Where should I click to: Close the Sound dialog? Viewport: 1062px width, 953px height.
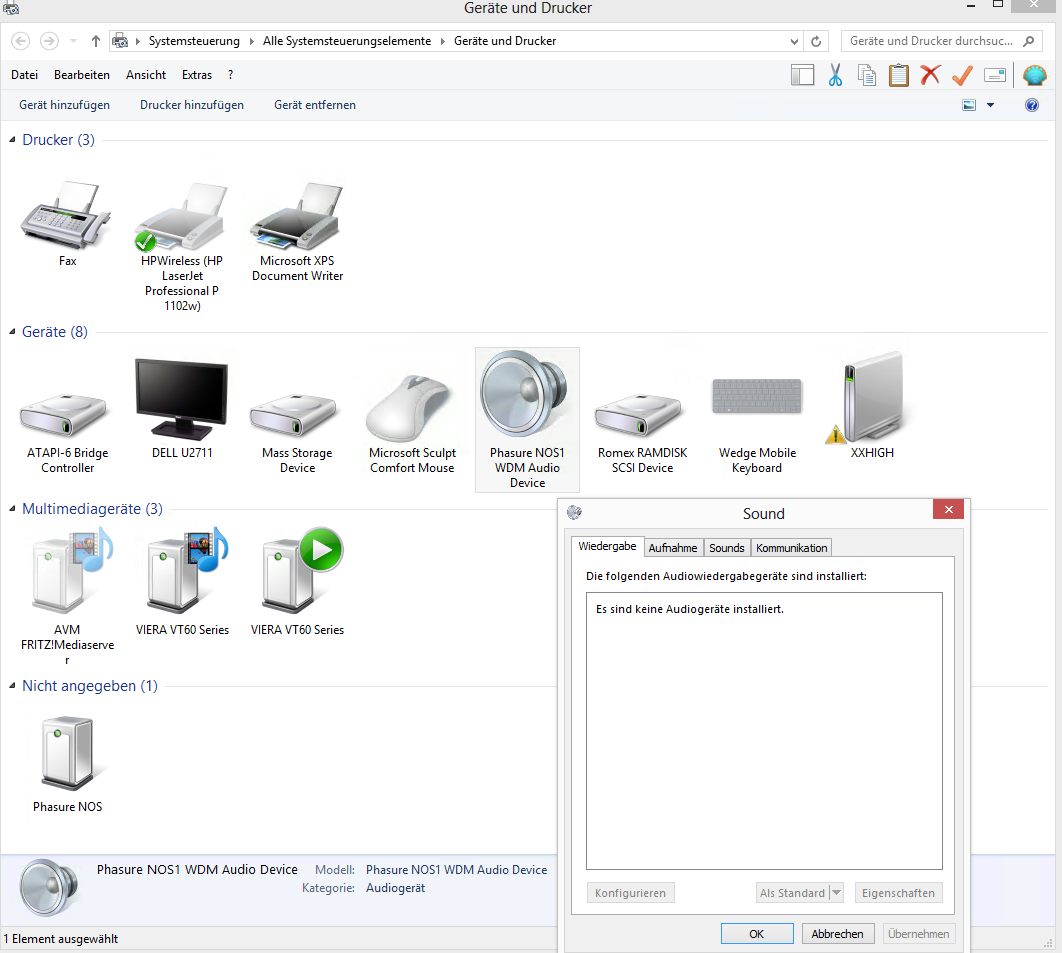[948, 509]
